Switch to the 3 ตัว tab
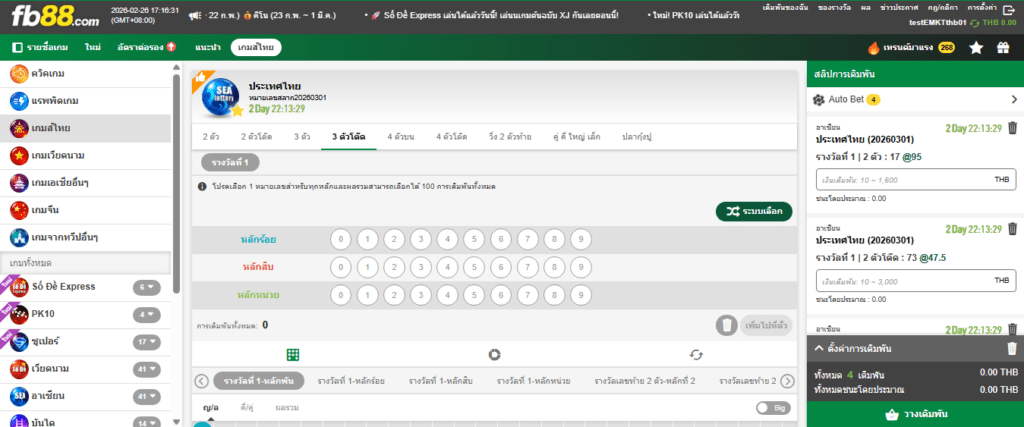The image size is (1024, 427). point(301,137)
